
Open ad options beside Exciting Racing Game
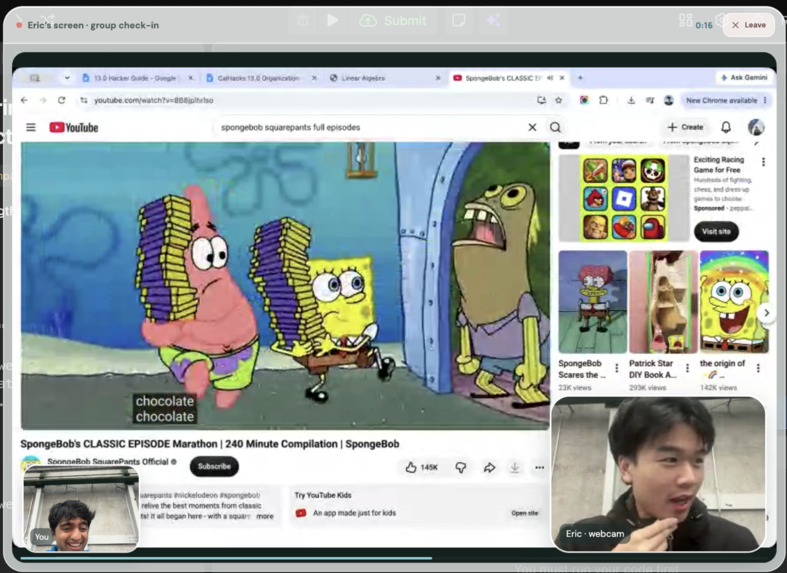[763, 162]
